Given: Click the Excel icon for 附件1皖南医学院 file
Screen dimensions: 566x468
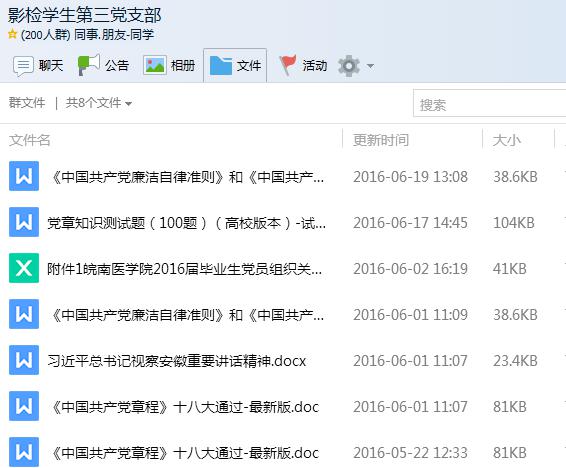Looking at the screenshot, I should point(24,268).
